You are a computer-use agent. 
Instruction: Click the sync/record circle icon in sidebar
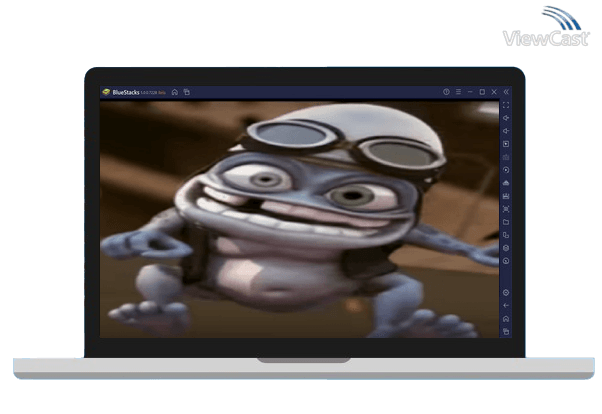506,170
